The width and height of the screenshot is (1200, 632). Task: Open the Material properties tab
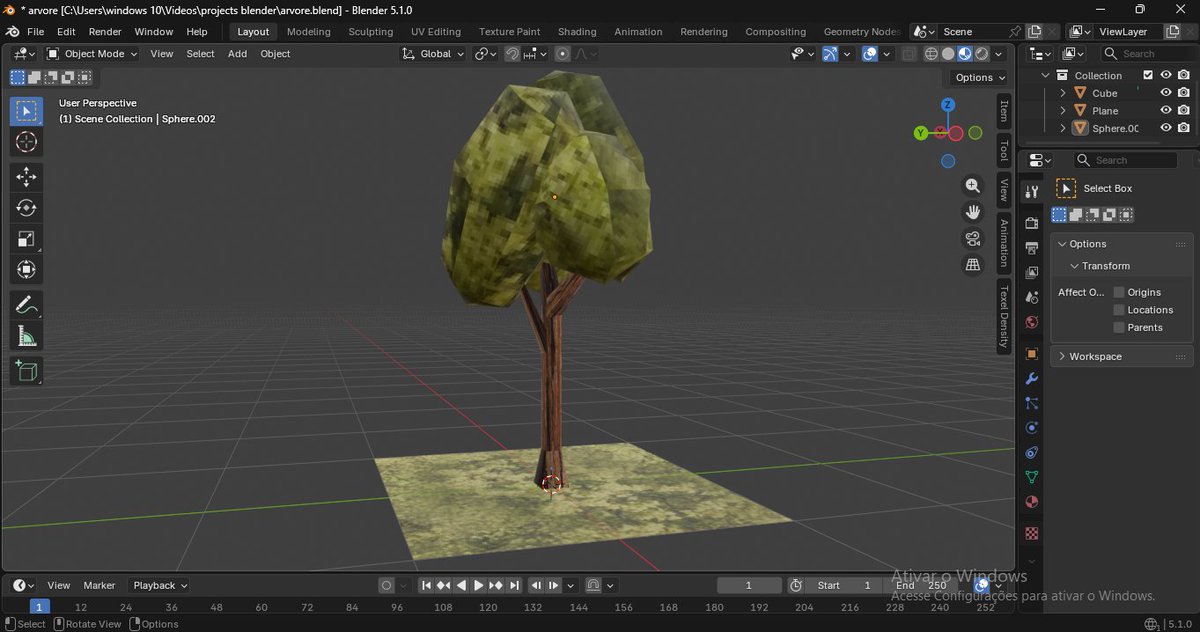click(x=1032, y=502)
